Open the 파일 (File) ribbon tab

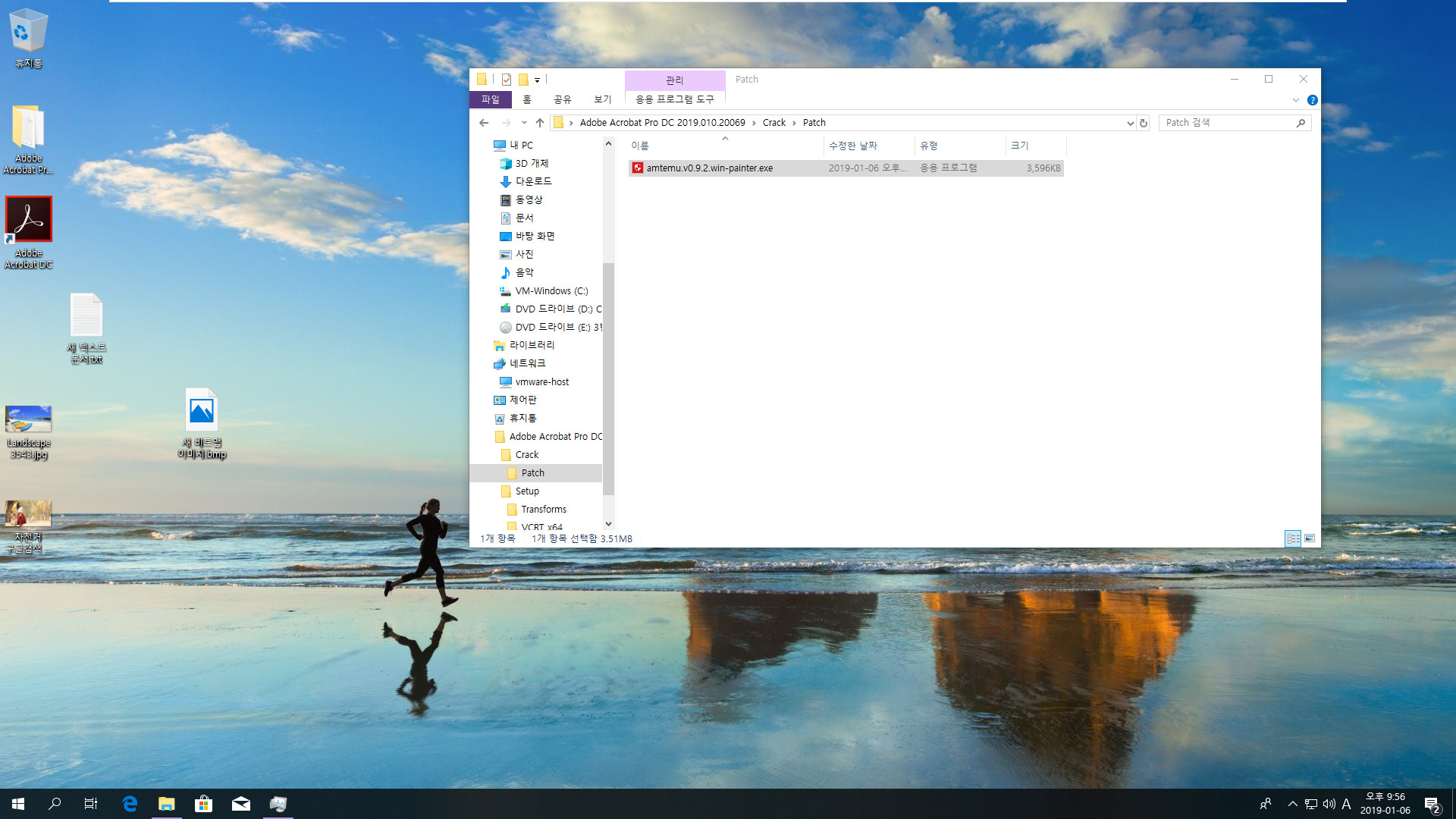[x=491, y=99]
